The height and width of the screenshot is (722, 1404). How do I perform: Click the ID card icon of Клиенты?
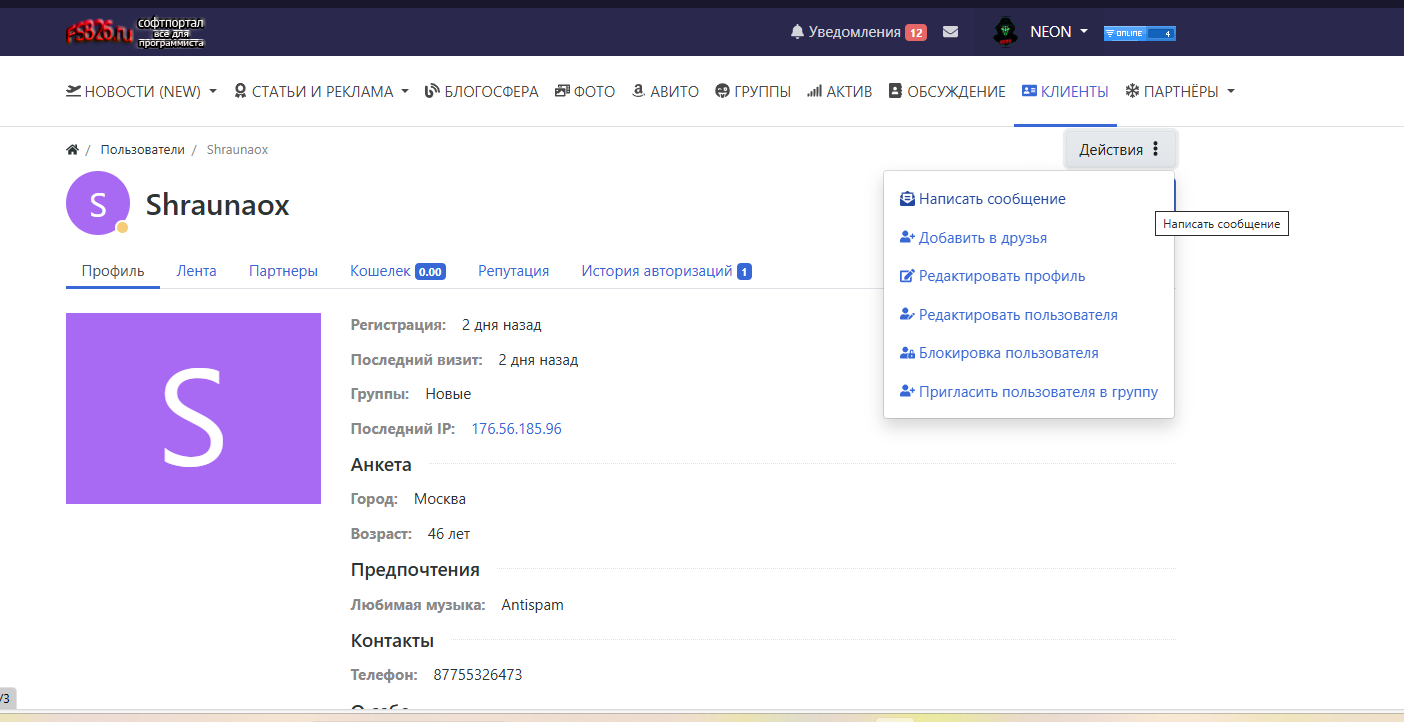(1029, 91)
